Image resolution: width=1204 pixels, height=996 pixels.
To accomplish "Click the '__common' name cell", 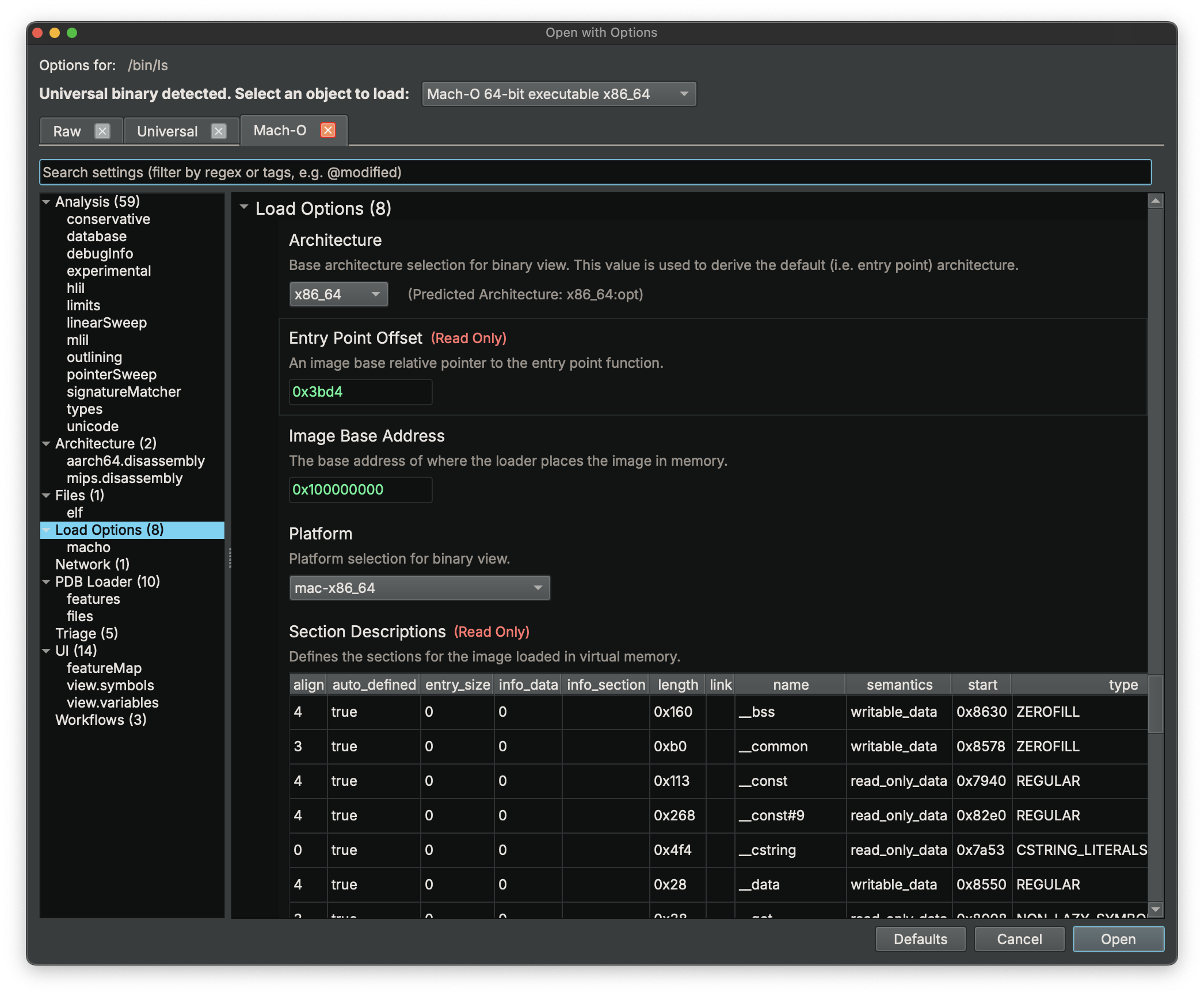I will (791, 746).
